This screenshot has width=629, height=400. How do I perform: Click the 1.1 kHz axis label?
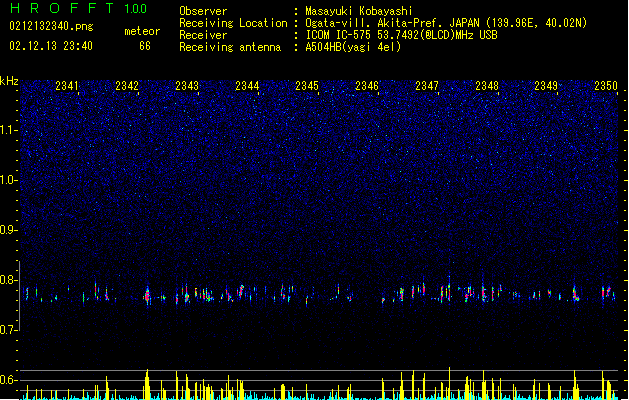point(8,130)
